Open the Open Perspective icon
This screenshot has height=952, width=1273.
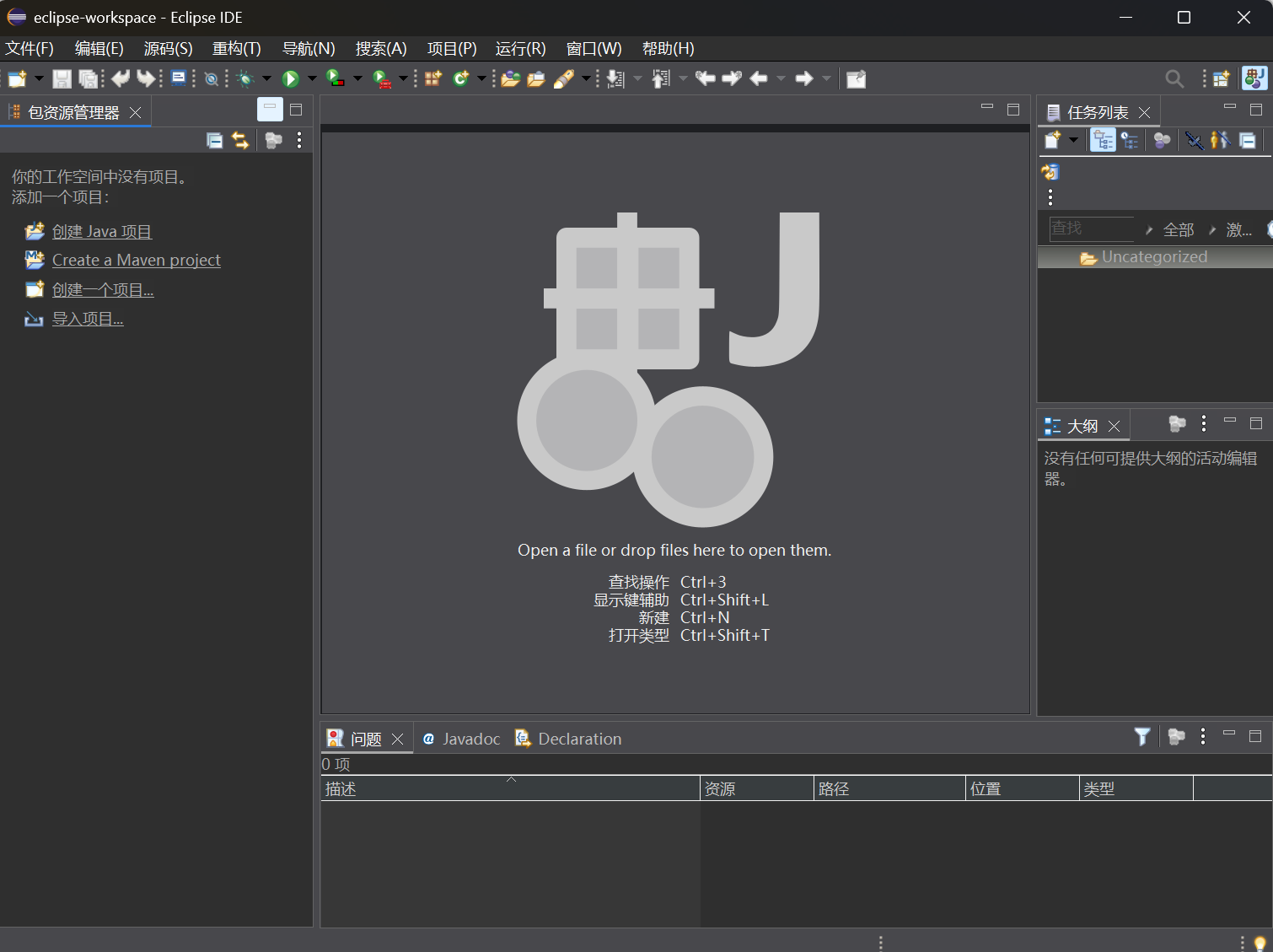pyautogui.click(x=1221, y=79)
